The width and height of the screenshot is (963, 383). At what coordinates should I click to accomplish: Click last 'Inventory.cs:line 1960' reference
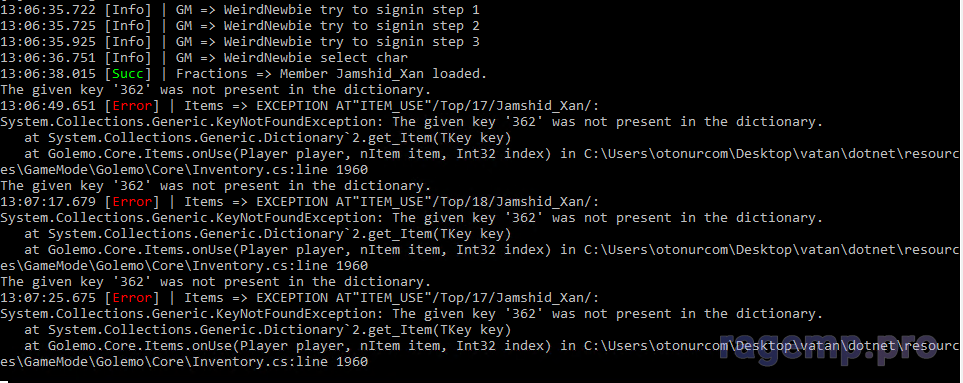[x=280, y=361]
